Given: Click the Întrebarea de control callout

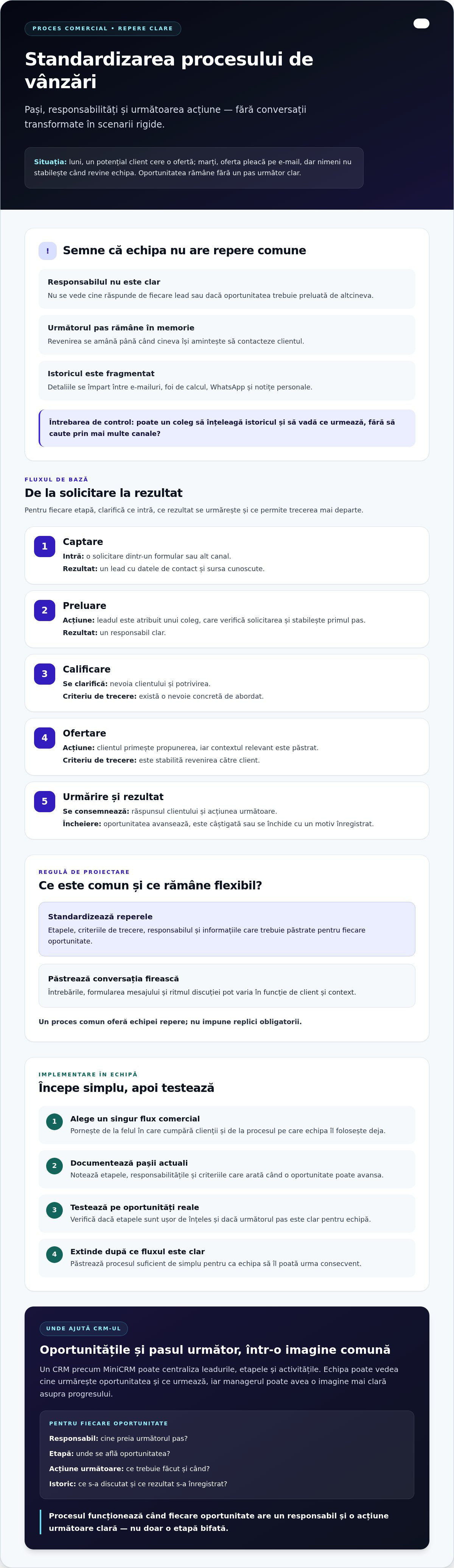Looking at the screenshot, I should (227, 428).
